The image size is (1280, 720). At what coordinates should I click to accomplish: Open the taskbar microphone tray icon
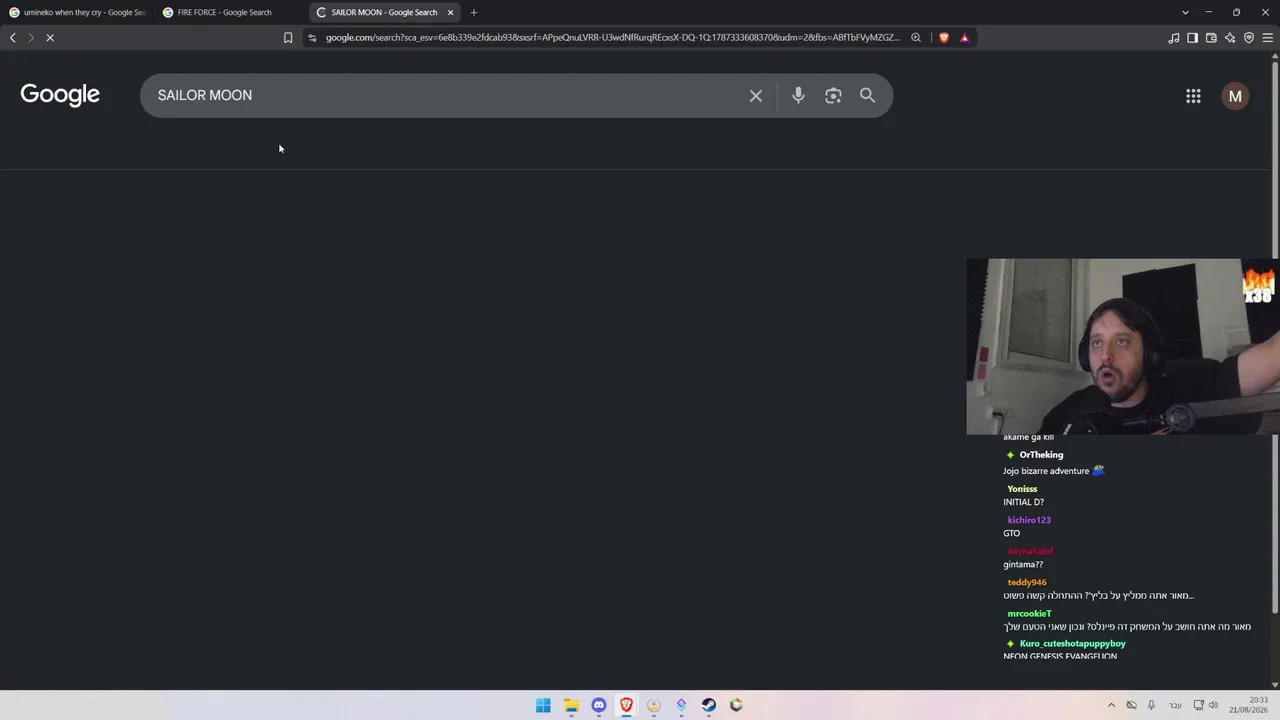1151,705
